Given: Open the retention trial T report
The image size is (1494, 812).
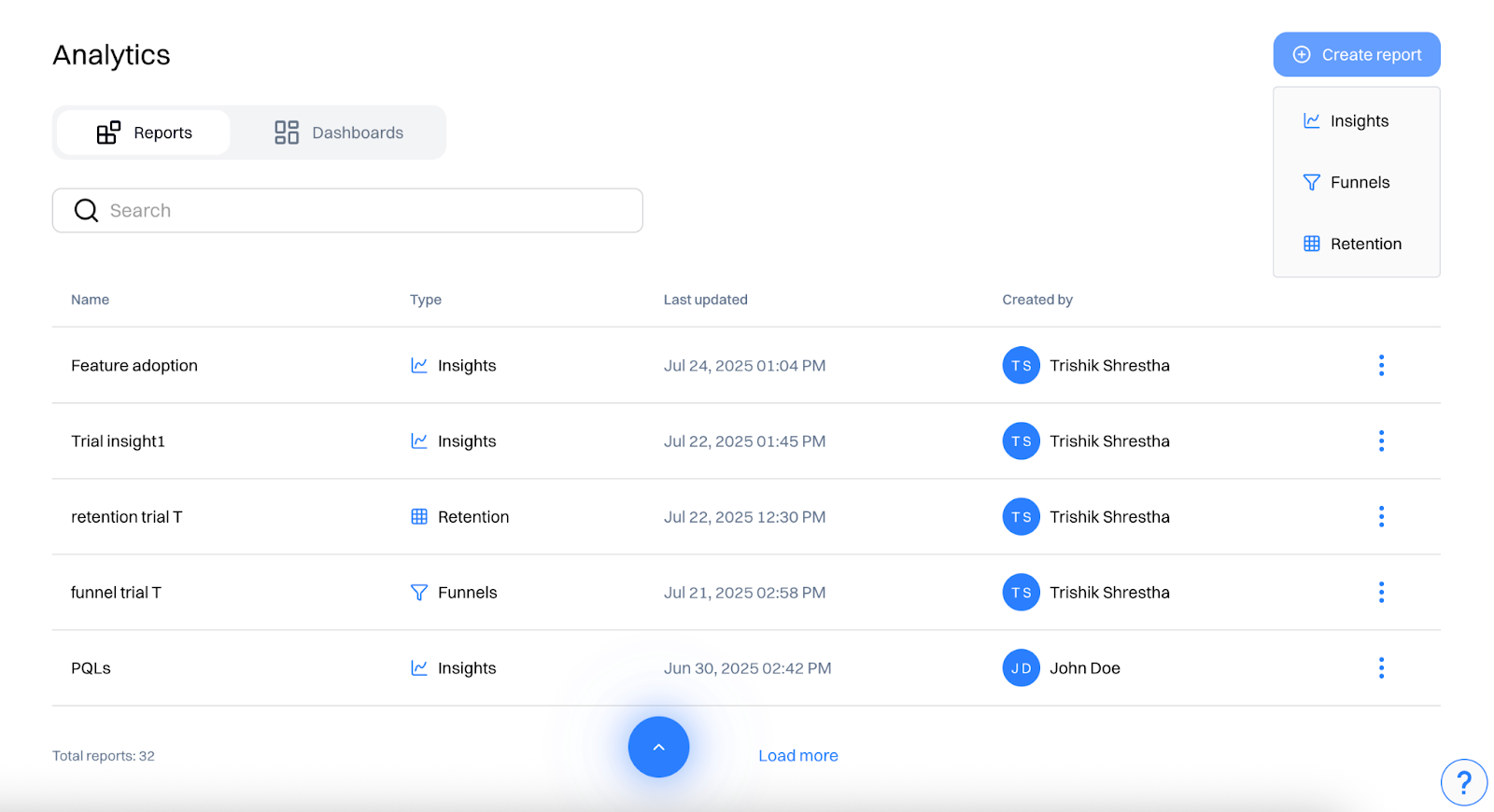Looking at the screenshot, I should tap(127, 517).
